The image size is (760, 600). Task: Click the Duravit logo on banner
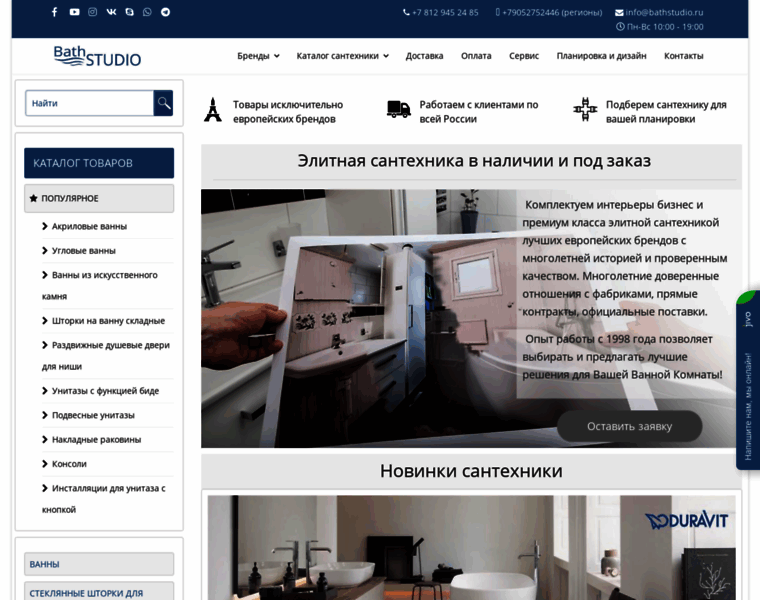pyautogui.click(x=686, y=521)
